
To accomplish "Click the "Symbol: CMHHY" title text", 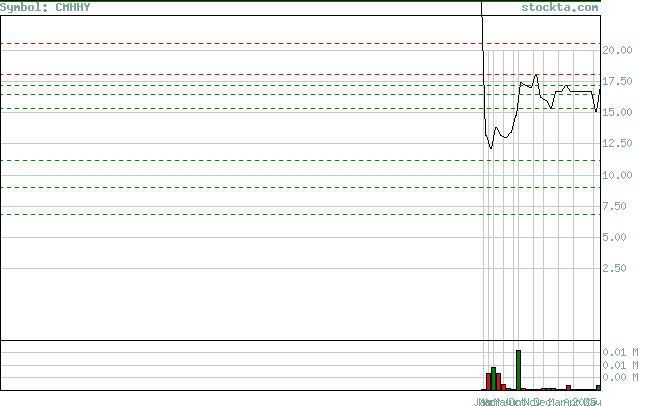I will point(45,8).
